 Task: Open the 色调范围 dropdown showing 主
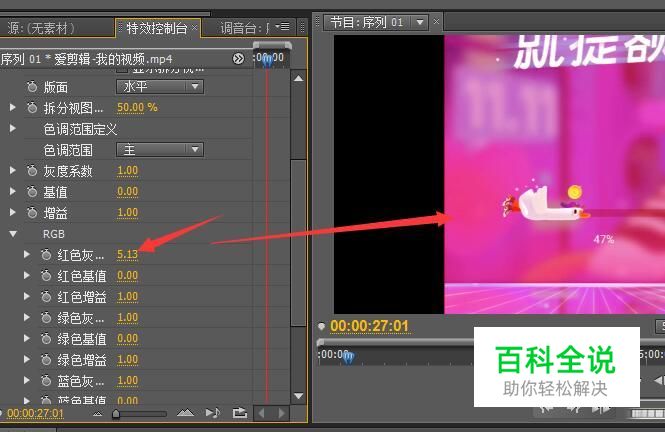tap(160, 149)
